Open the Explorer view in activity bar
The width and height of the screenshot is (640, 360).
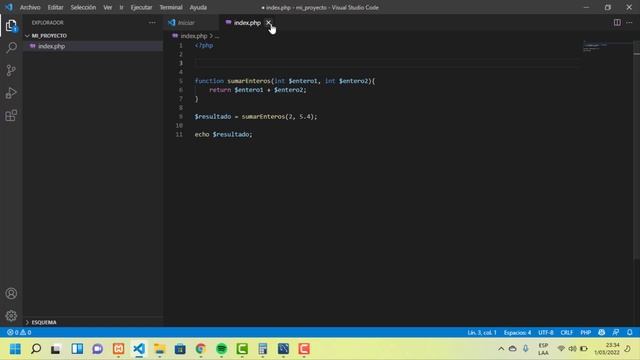[x=11, y=26]
